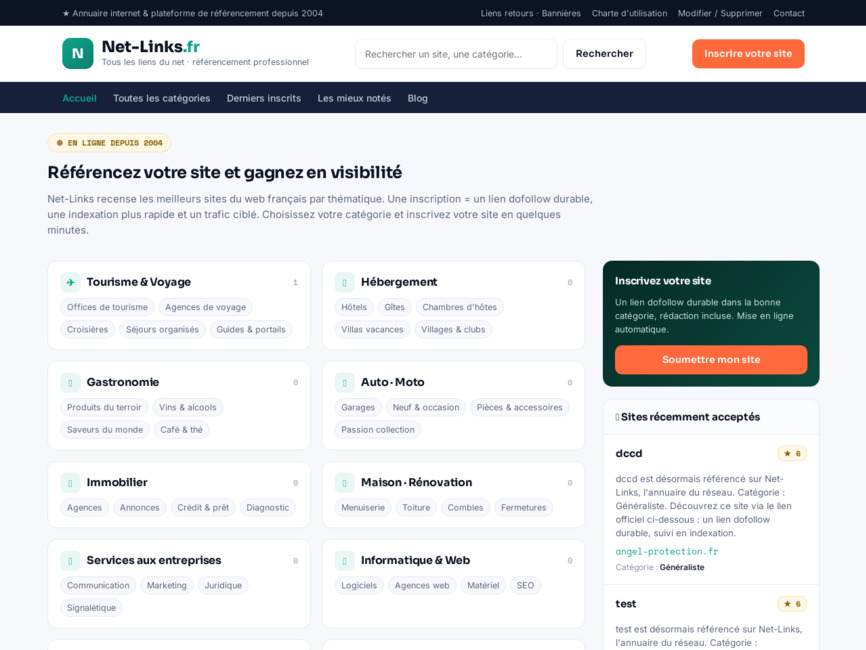Open Immobilier category heading
The image size is (866, 650).
pos(117,483)
